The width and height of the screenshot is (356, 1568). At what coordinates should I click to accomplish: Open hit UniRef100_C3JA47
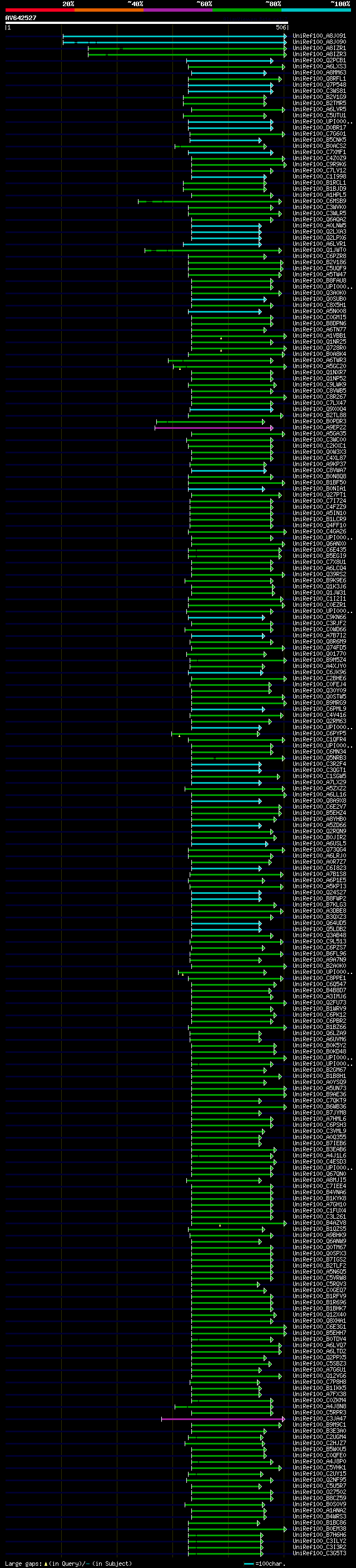(319, 1419)
